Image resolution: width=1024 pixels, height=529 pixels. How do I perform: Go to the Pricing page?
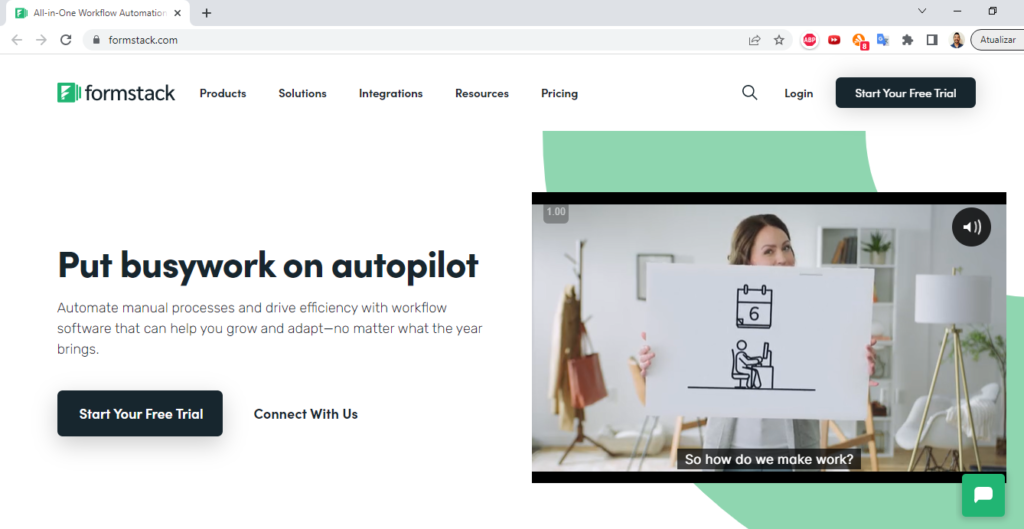[x=559, y=93]
